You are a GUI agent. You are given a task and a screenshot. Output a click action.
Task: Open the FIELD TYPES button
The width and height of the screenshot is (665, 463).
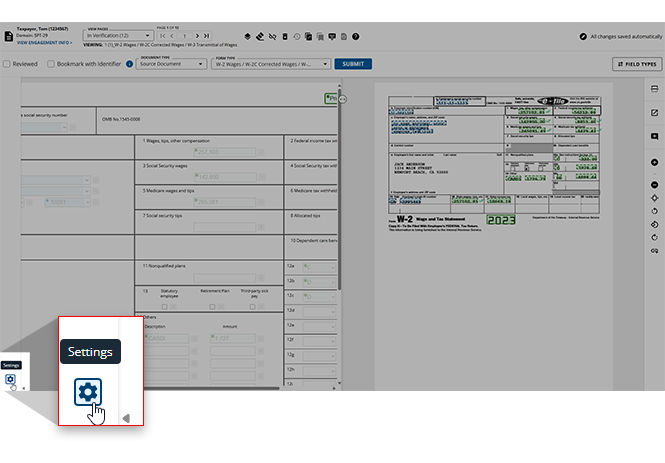(637, 64)
